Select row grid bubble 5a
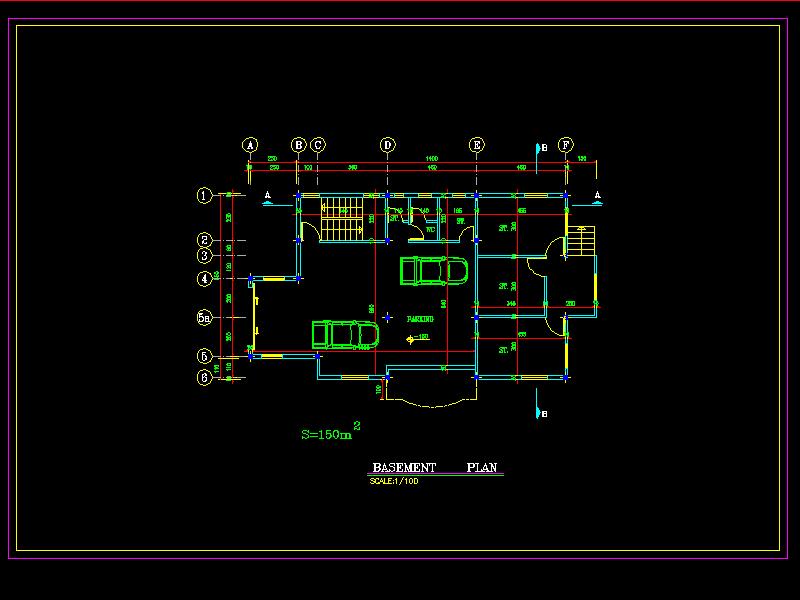The image size is (800, 600). (x=204, y=317)
